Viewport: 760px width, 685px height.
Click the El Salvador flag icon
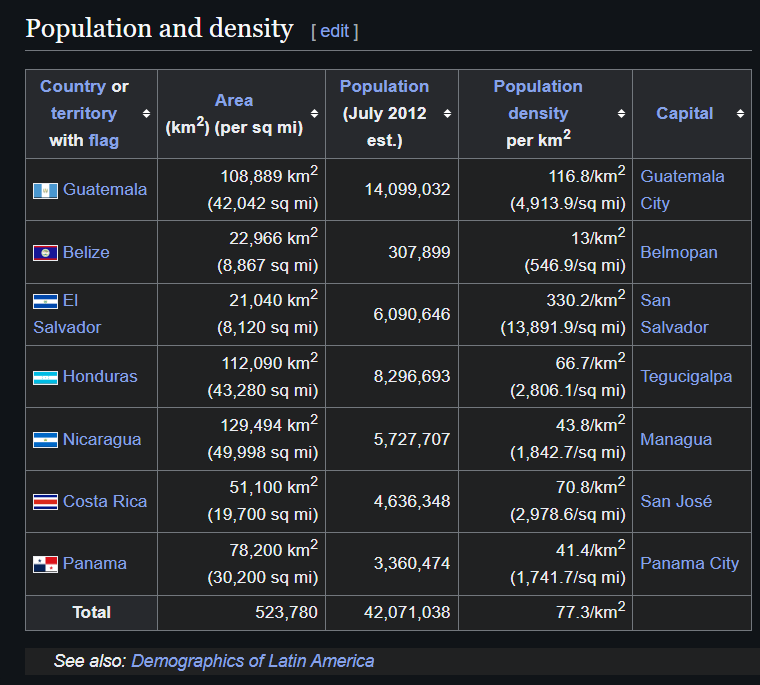coord(45,301)
